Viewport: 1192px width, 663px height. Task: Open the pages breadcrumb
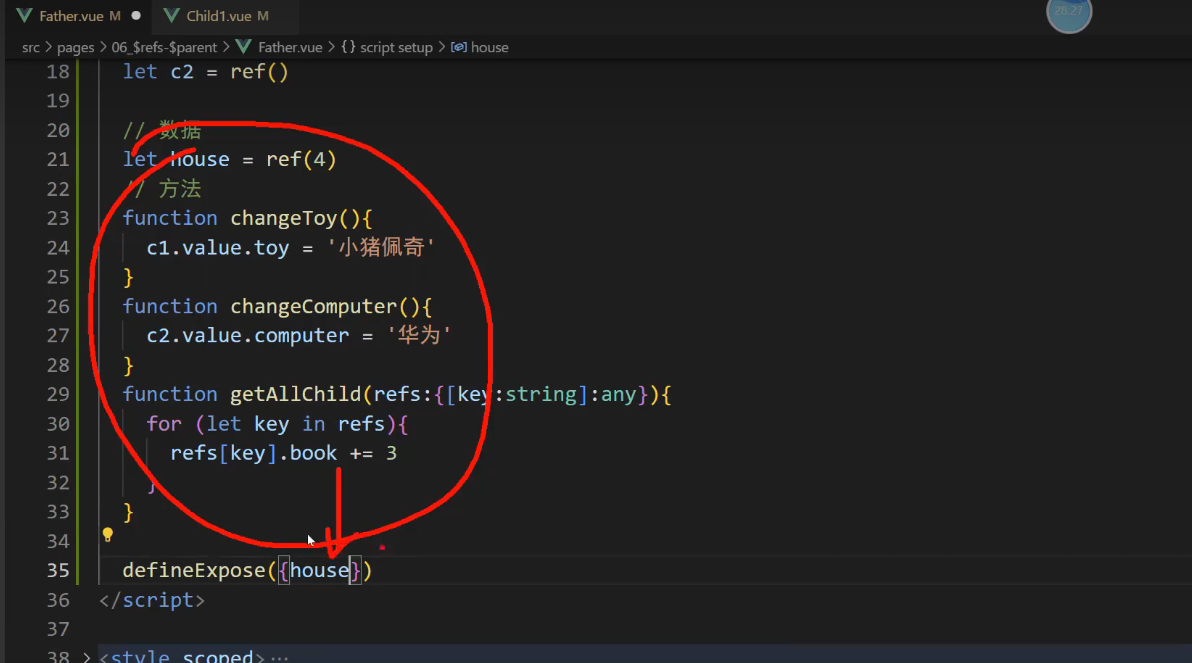pyautogui.click(x=75, y=47)
